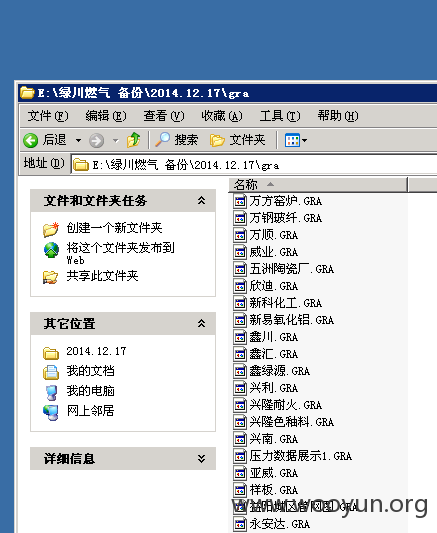
Task: Select the 新科化工.GRA file icon
Action: point(240,303)
